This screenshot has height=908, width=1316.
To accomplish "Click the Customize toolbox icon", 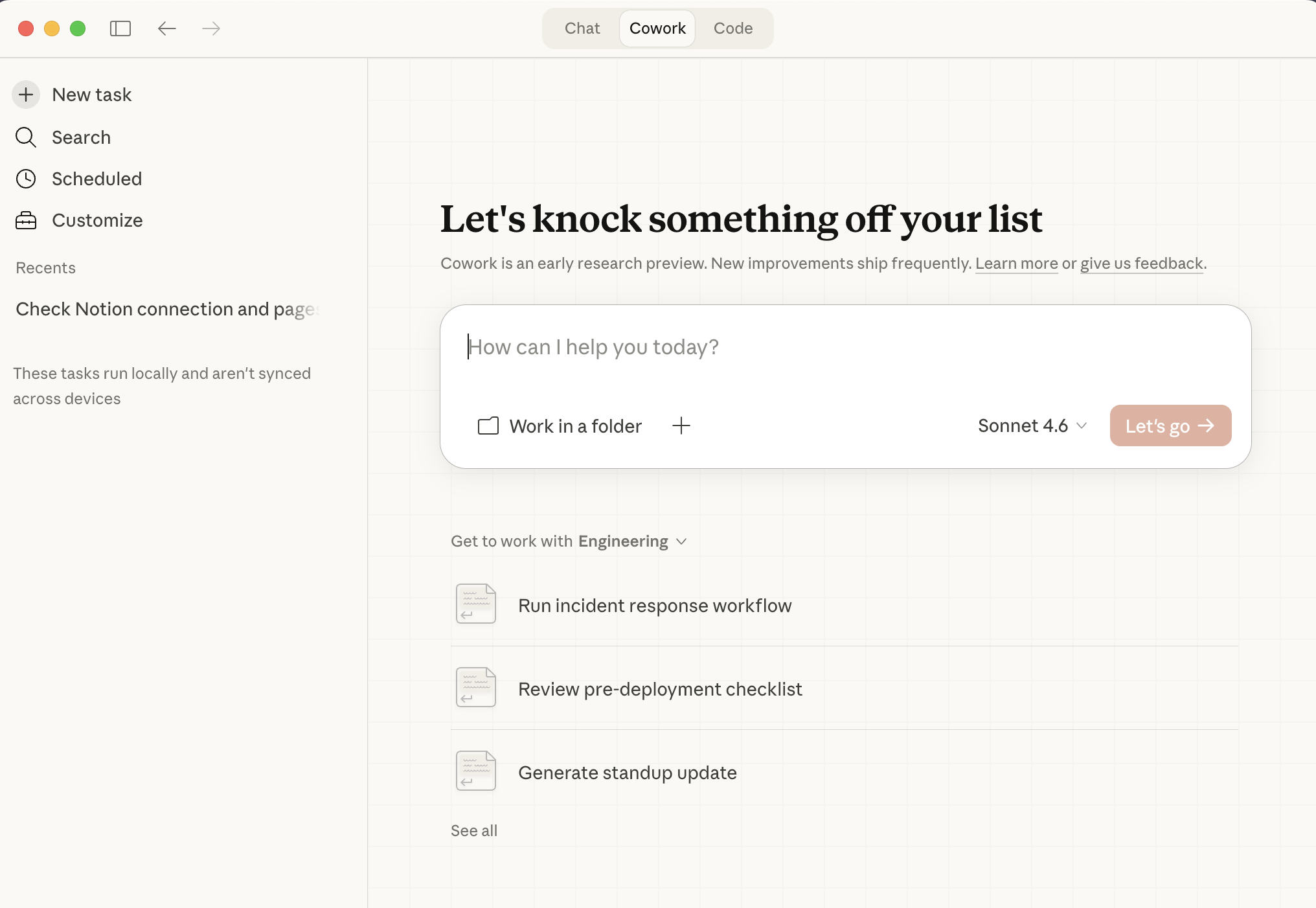I will 26,220.
